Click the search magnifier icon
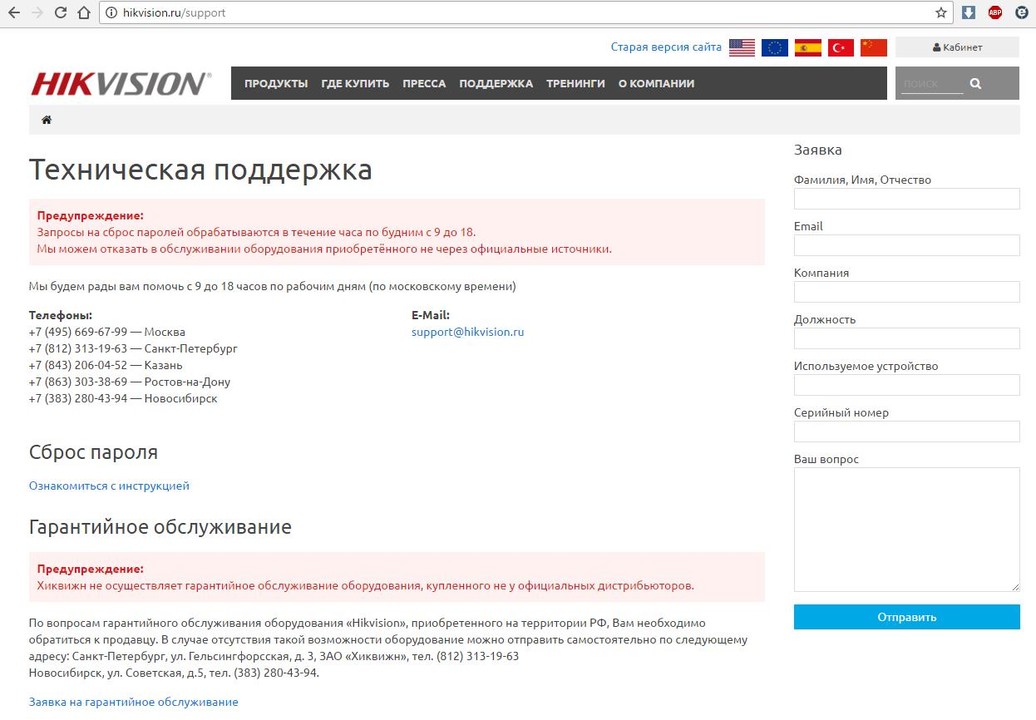This screenshot has width=1036, height=720. pyautogui.click(x=975, y=83)
